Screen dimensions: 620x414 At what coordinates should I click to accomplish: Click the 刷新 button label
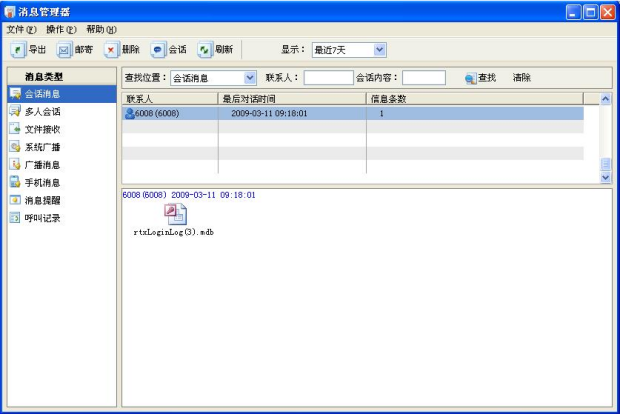[x=224, y=49]
